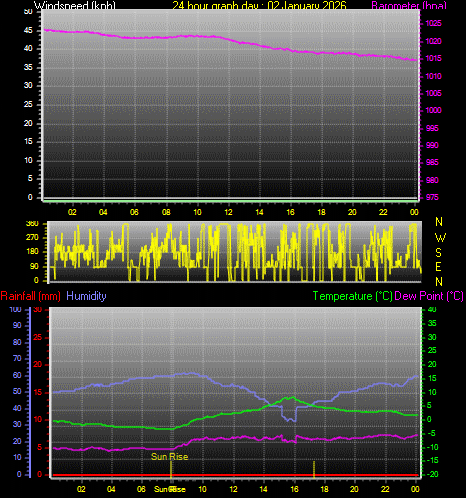Click 15 on the windspeed scale
Screen dimensions: 466x498
point(28,142)
